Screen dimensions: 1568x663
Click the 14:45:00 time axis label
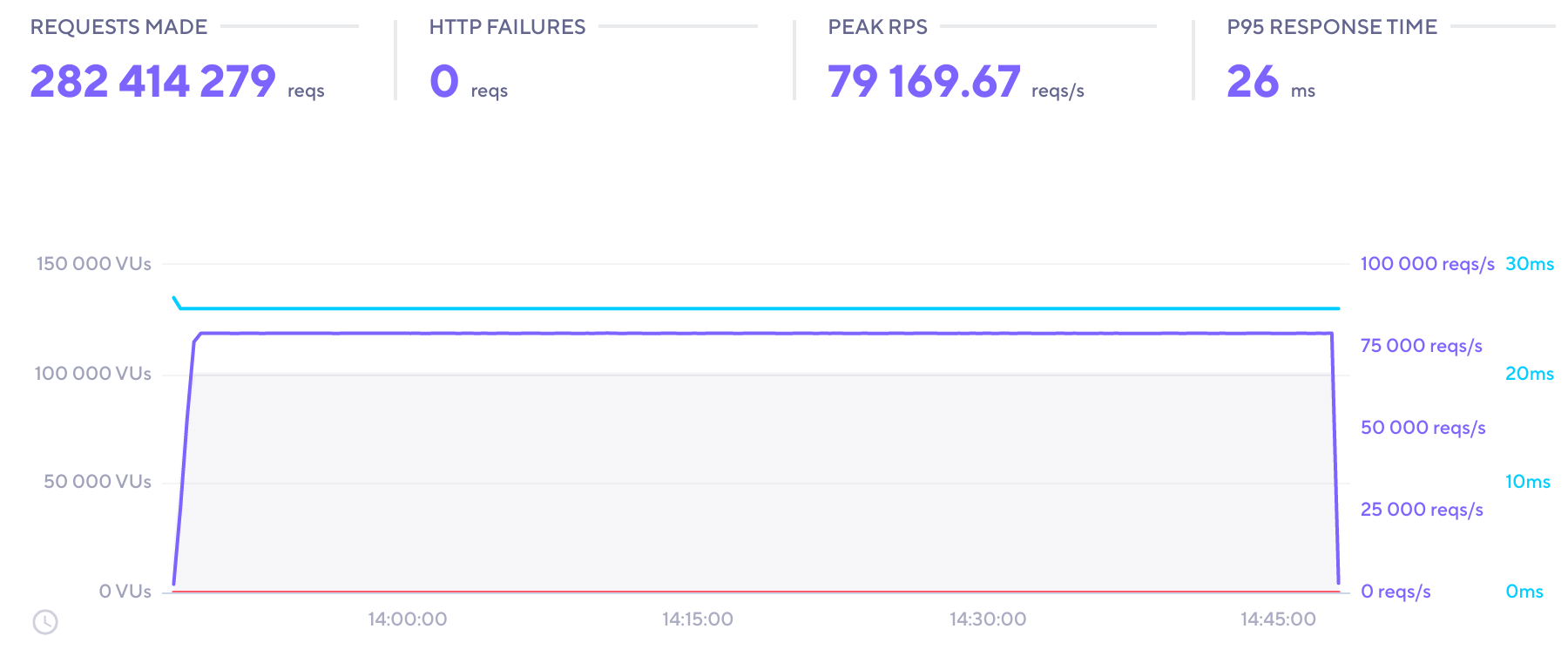click(x=1278, y=619)
